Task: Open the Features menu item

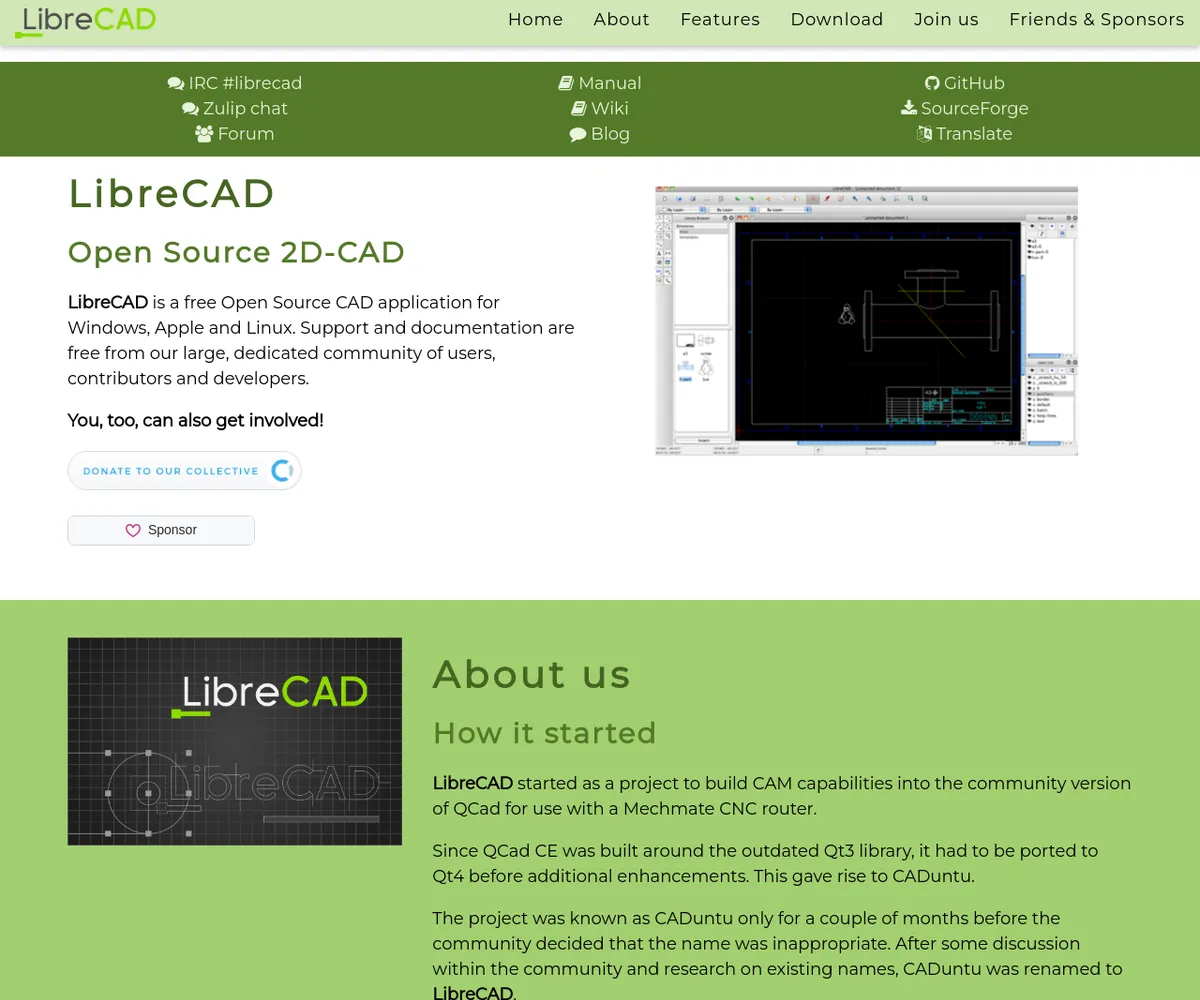Action: 720,20
